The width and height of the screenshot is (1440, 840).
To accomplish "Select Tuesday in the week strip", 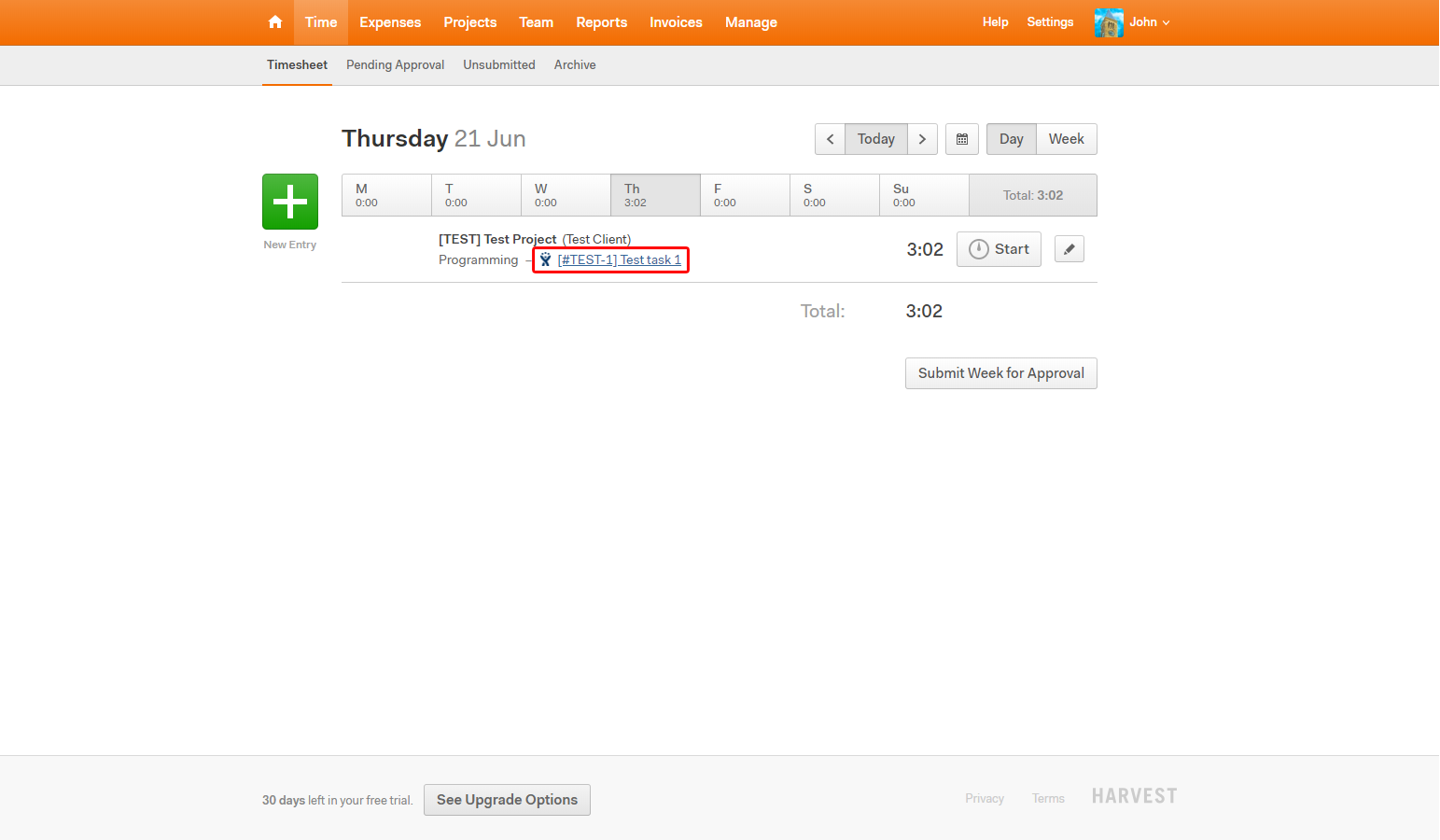I will (476, 195).
